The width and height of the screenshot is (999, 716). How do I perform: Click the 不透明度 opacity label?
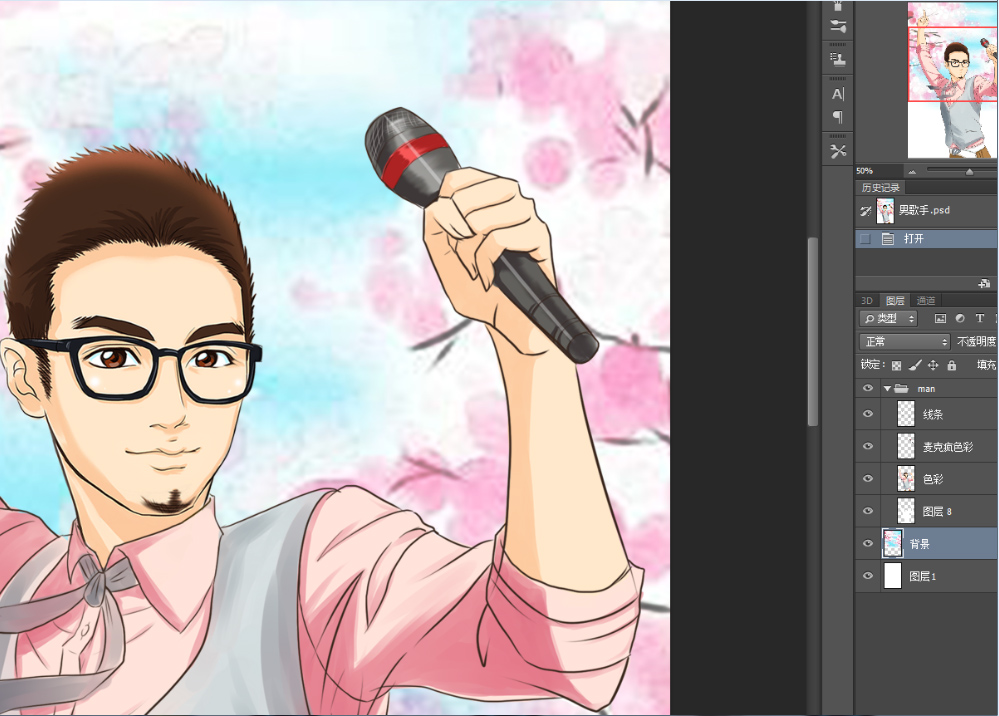976,342
